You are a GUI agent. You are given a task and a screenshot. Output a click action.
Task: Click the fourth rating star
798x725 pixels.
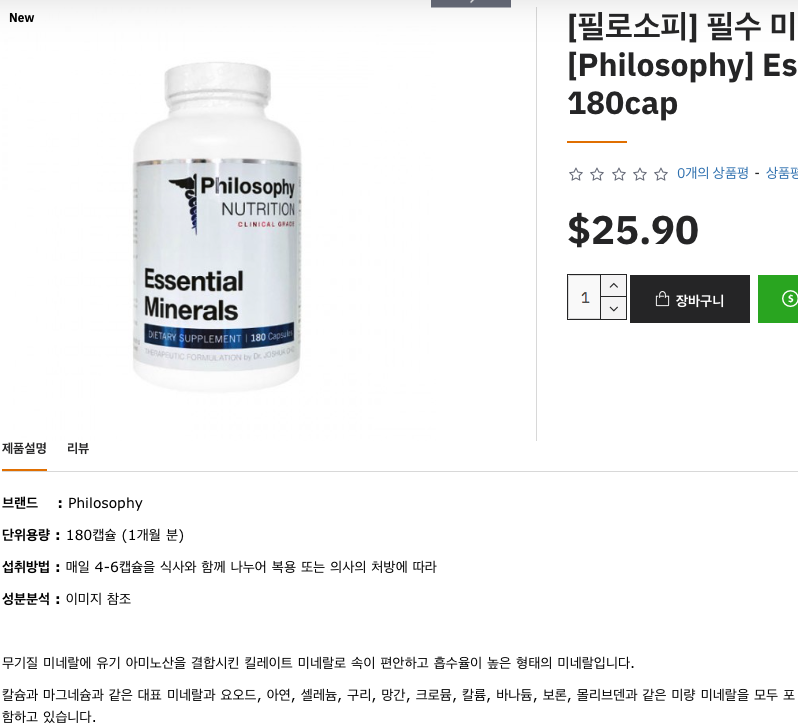640,175
